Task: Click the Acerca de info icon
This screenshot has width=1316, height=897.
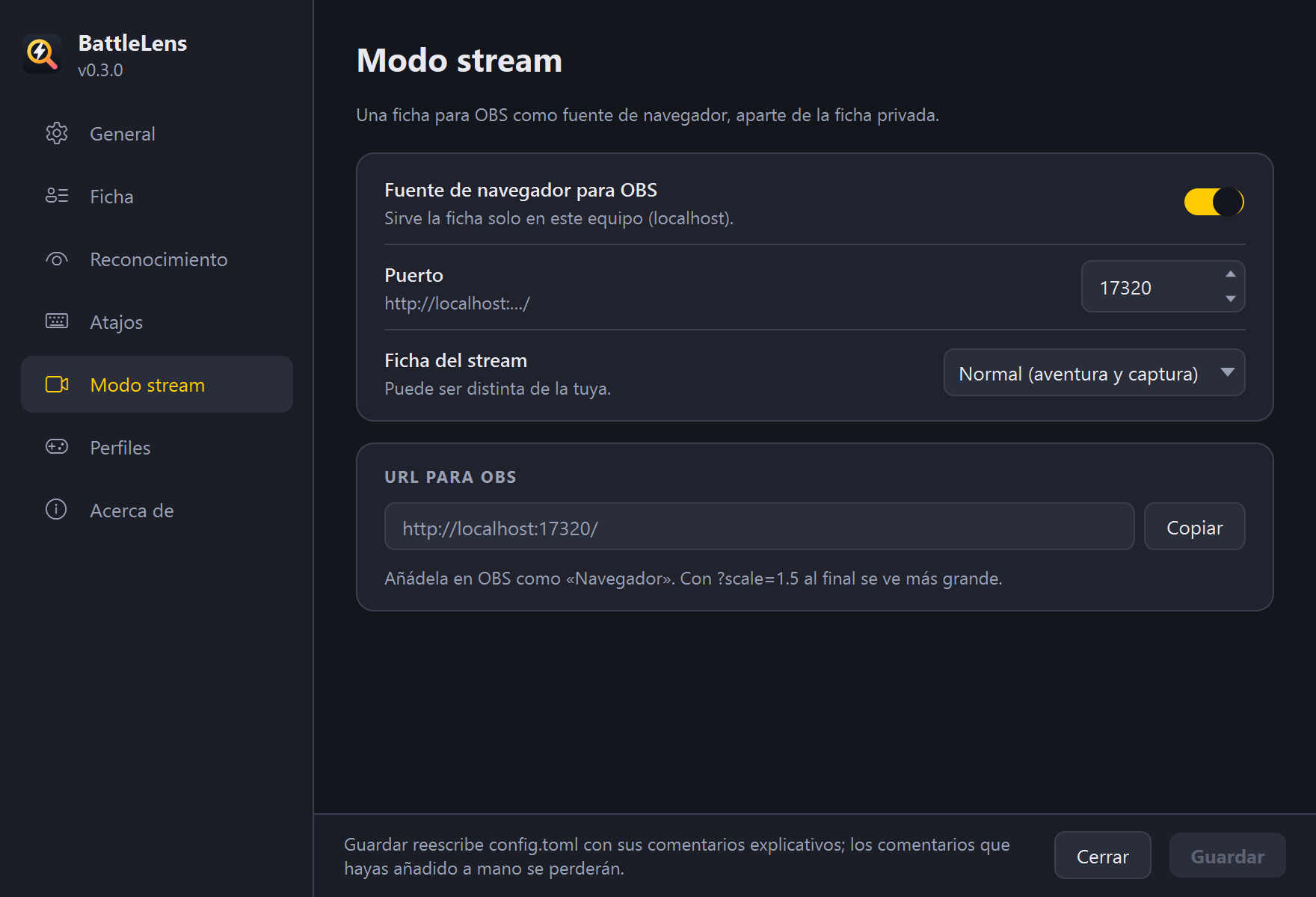Action: (57, 510)
